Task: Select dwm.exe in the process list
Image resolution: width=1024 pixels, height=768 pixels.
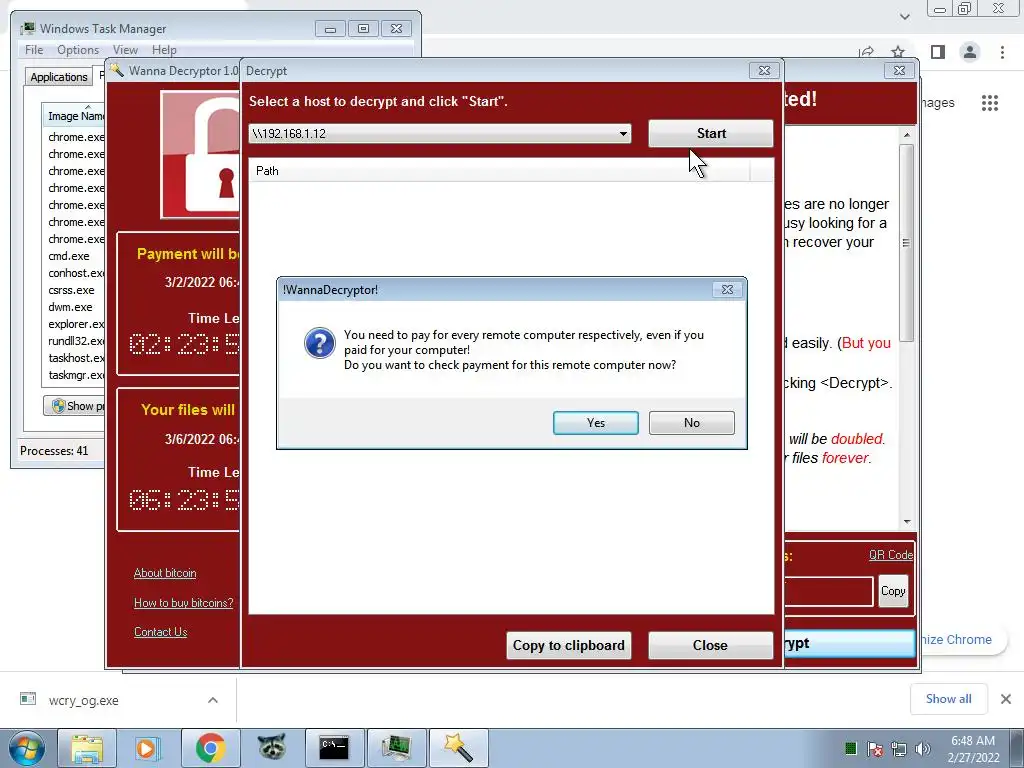Action: click(x=70, y=307)
